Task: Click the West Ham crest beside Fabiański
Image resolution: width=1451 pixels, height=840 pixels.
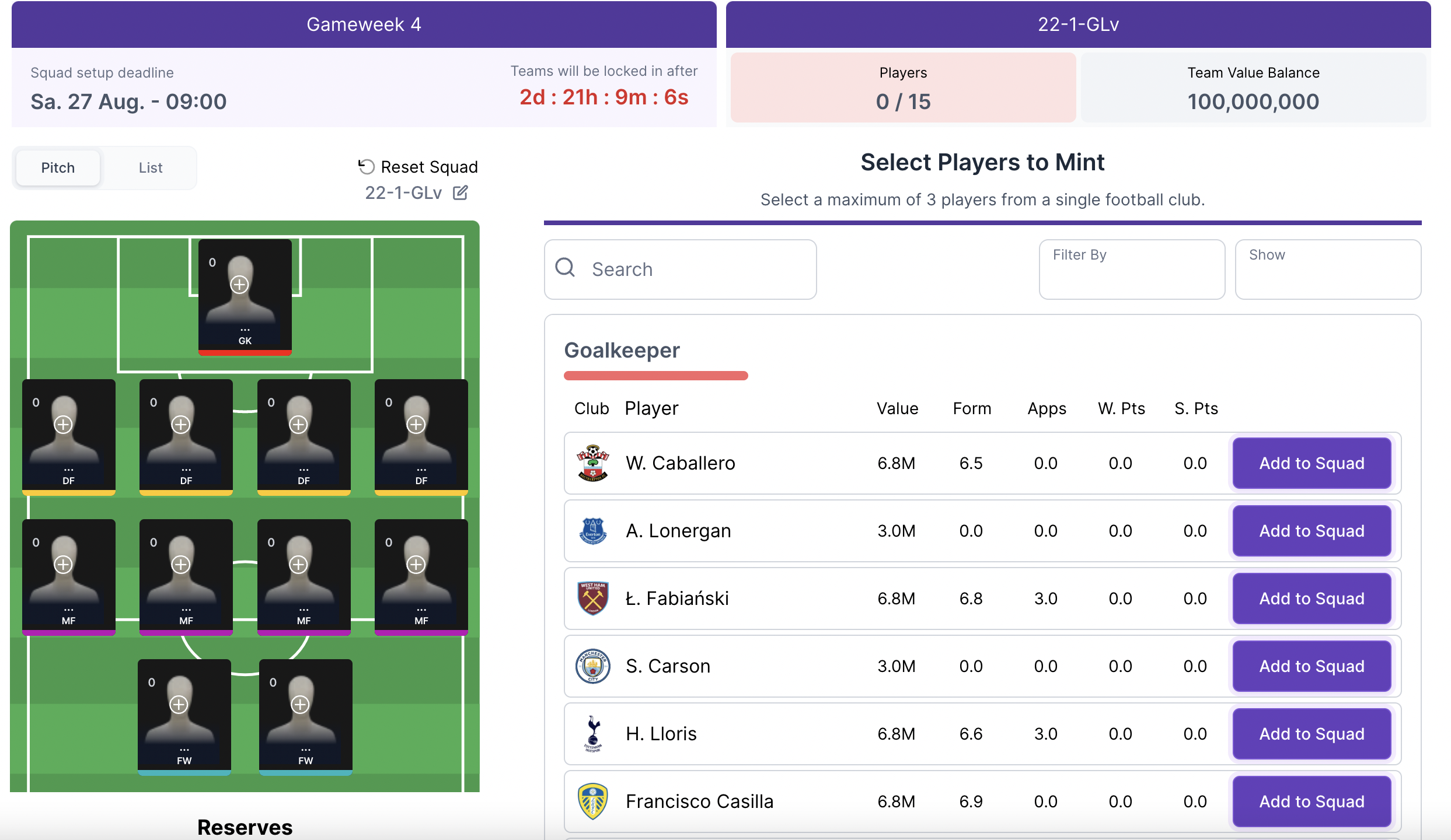Action: tap(592, 598)
